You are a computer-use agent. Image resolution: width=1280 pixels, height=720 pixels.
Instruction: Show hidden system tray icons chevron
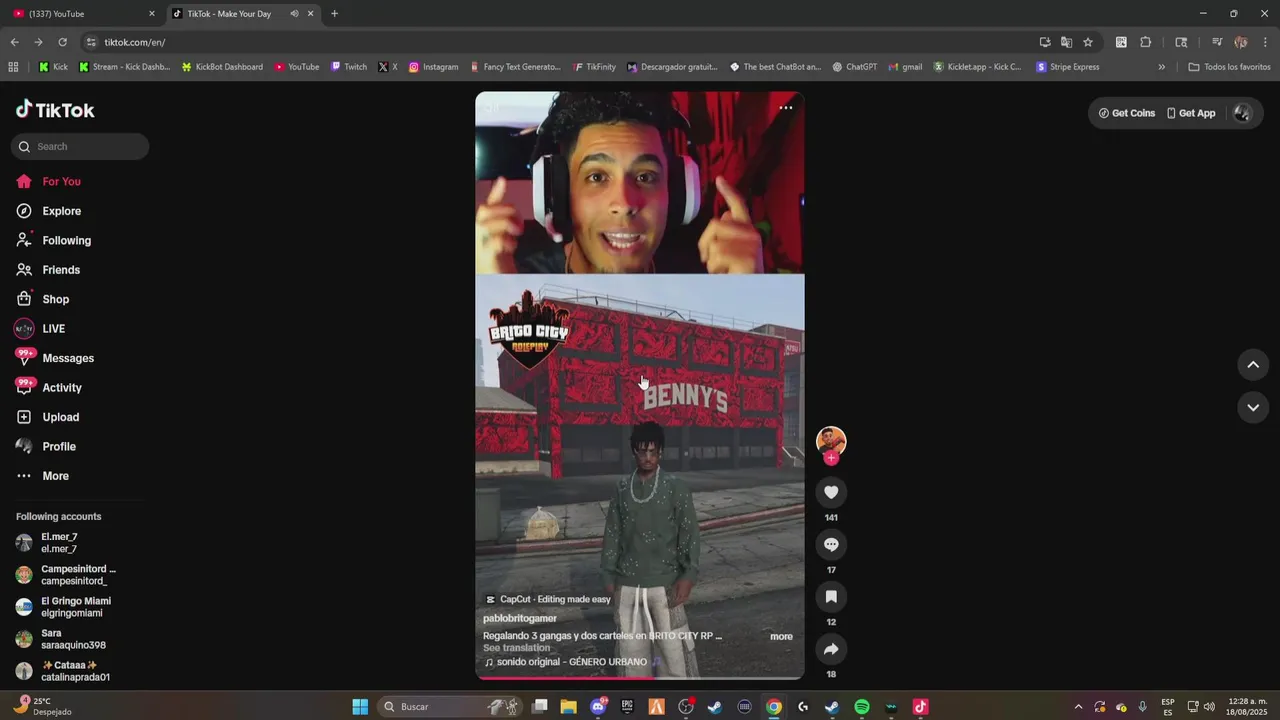click(1078, 707)
